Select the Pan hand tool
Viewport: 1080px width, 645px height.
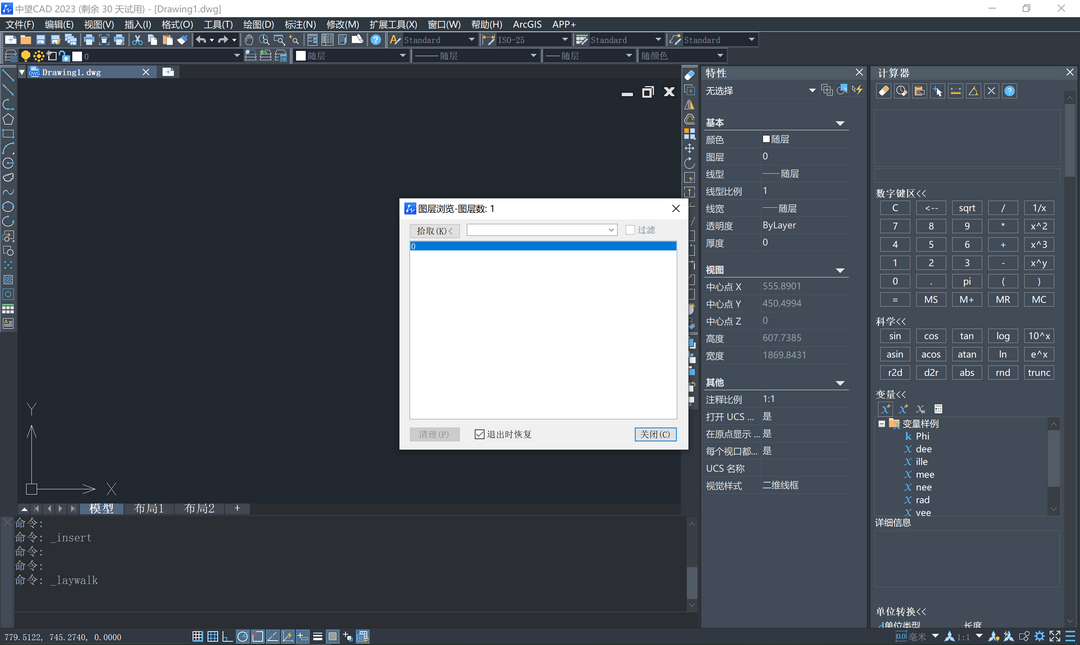click(249, 40)
